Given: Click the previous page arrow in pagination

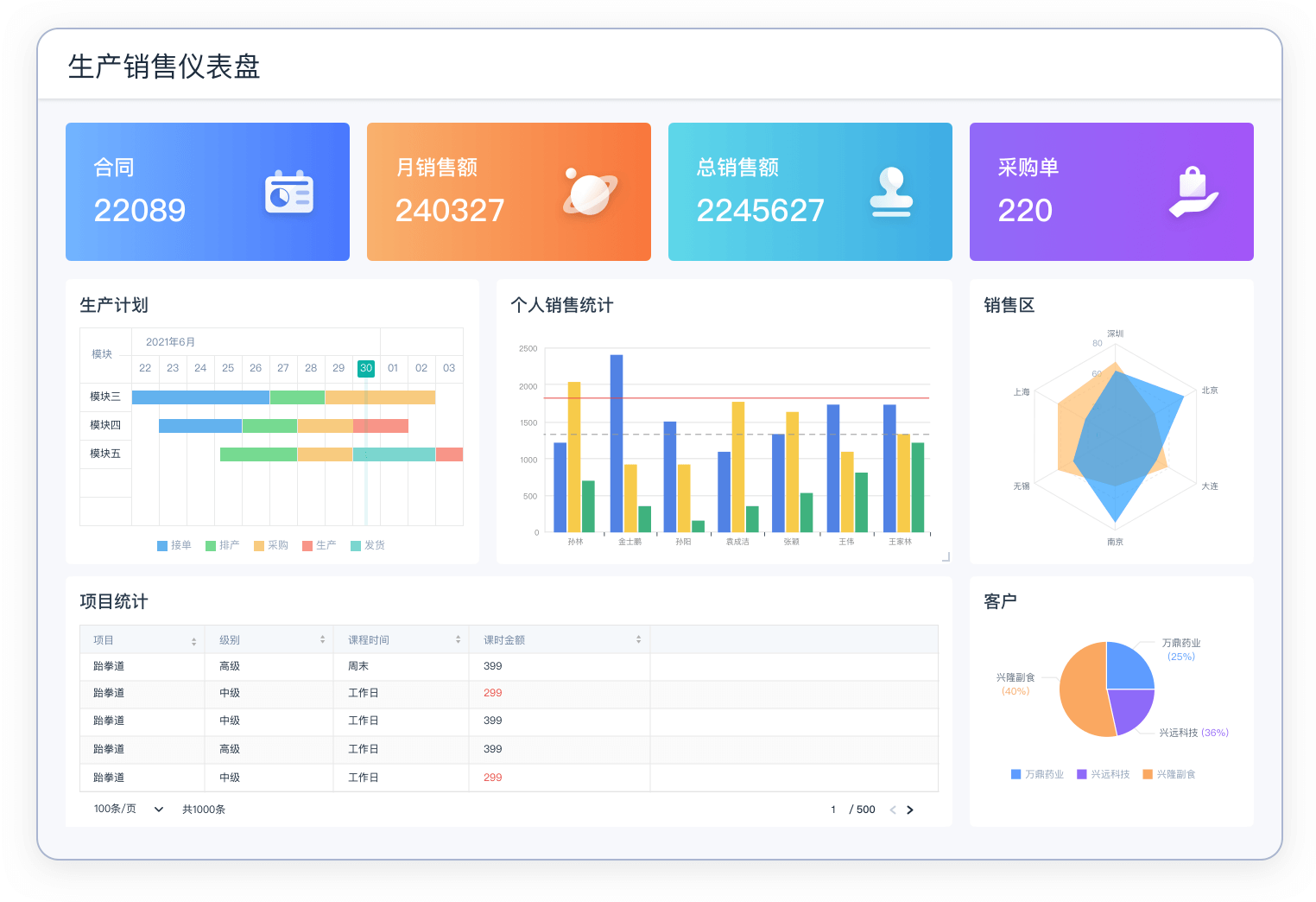Looking at the screenshot, I should click(892, 810).
